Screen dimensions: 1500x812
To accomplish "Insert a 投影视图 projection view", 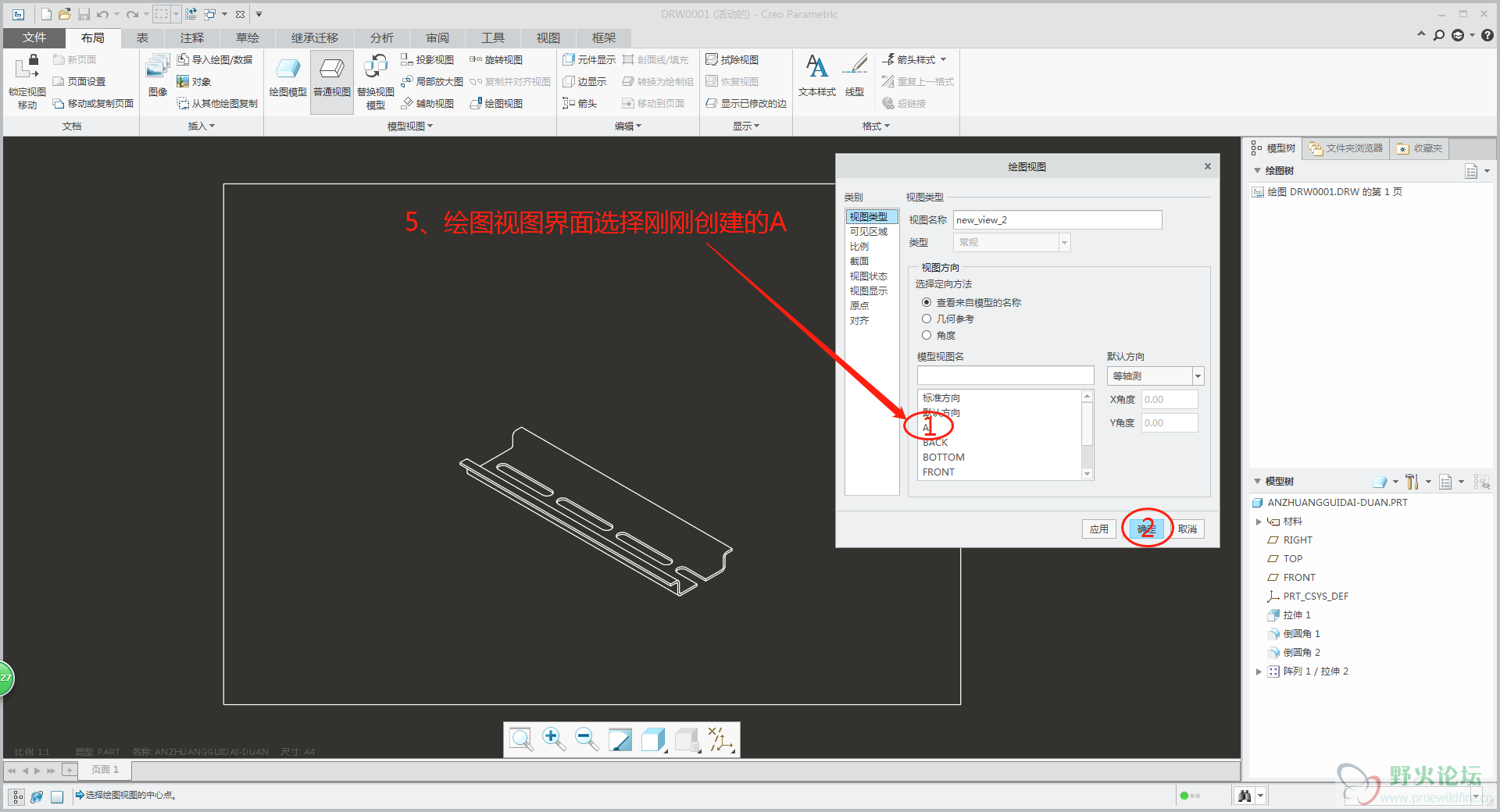I will tap(427, 59).
